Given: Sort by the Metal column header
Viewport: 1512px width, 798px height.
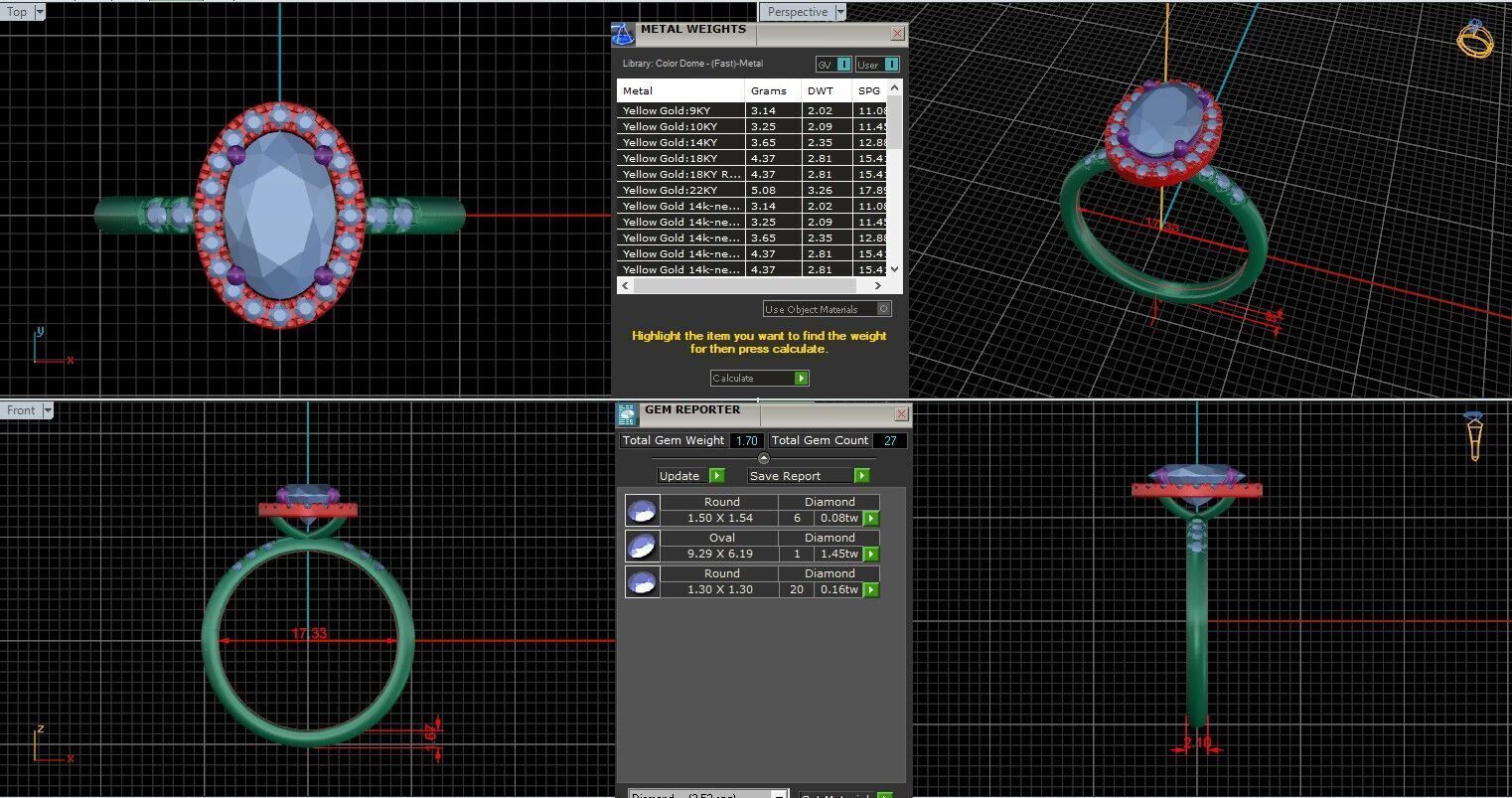Looking at the screenshot, I should tap(680, 90).
